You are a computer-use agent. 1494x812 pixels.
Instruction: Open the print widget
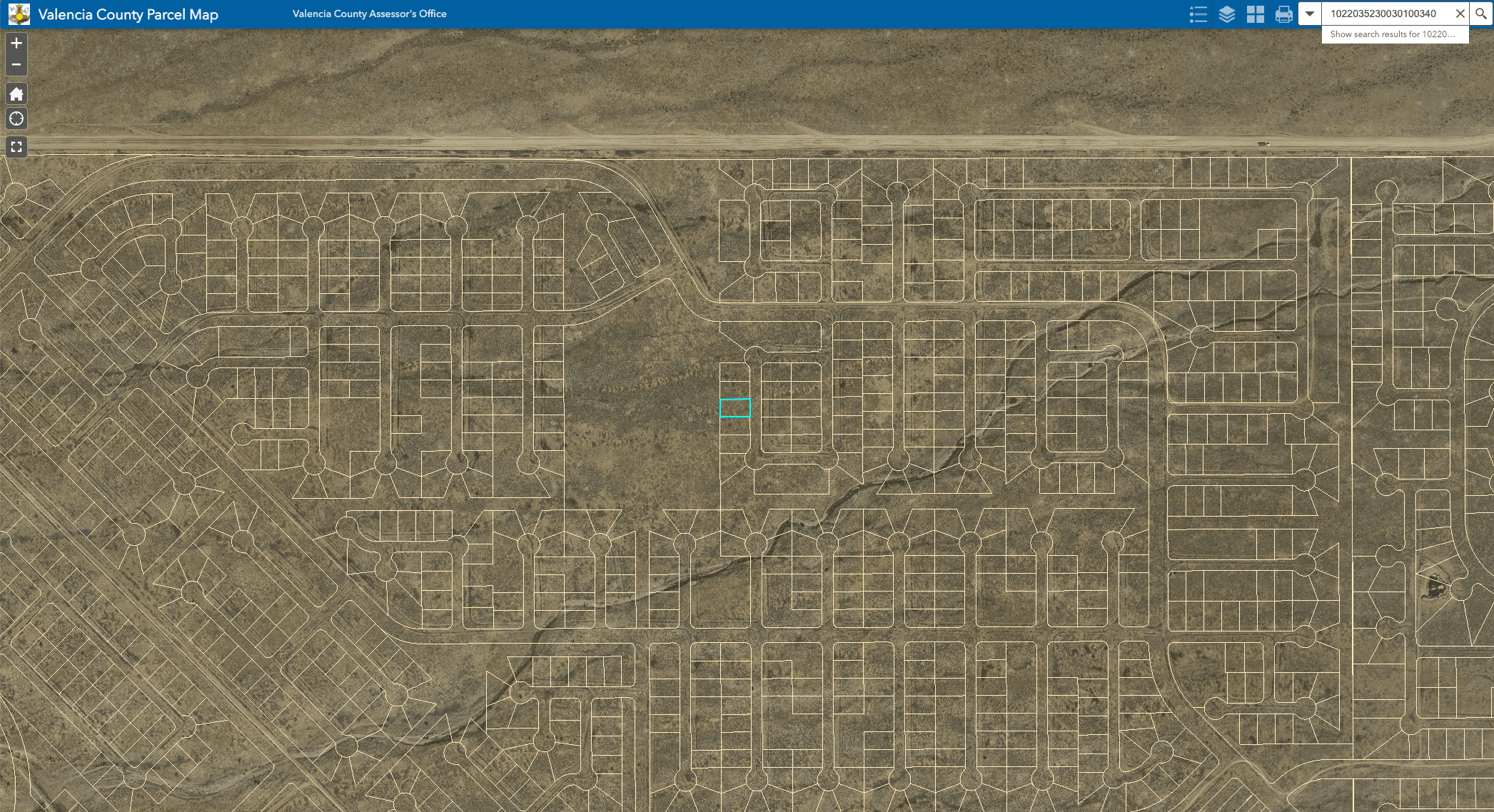tap(1284, 14)
